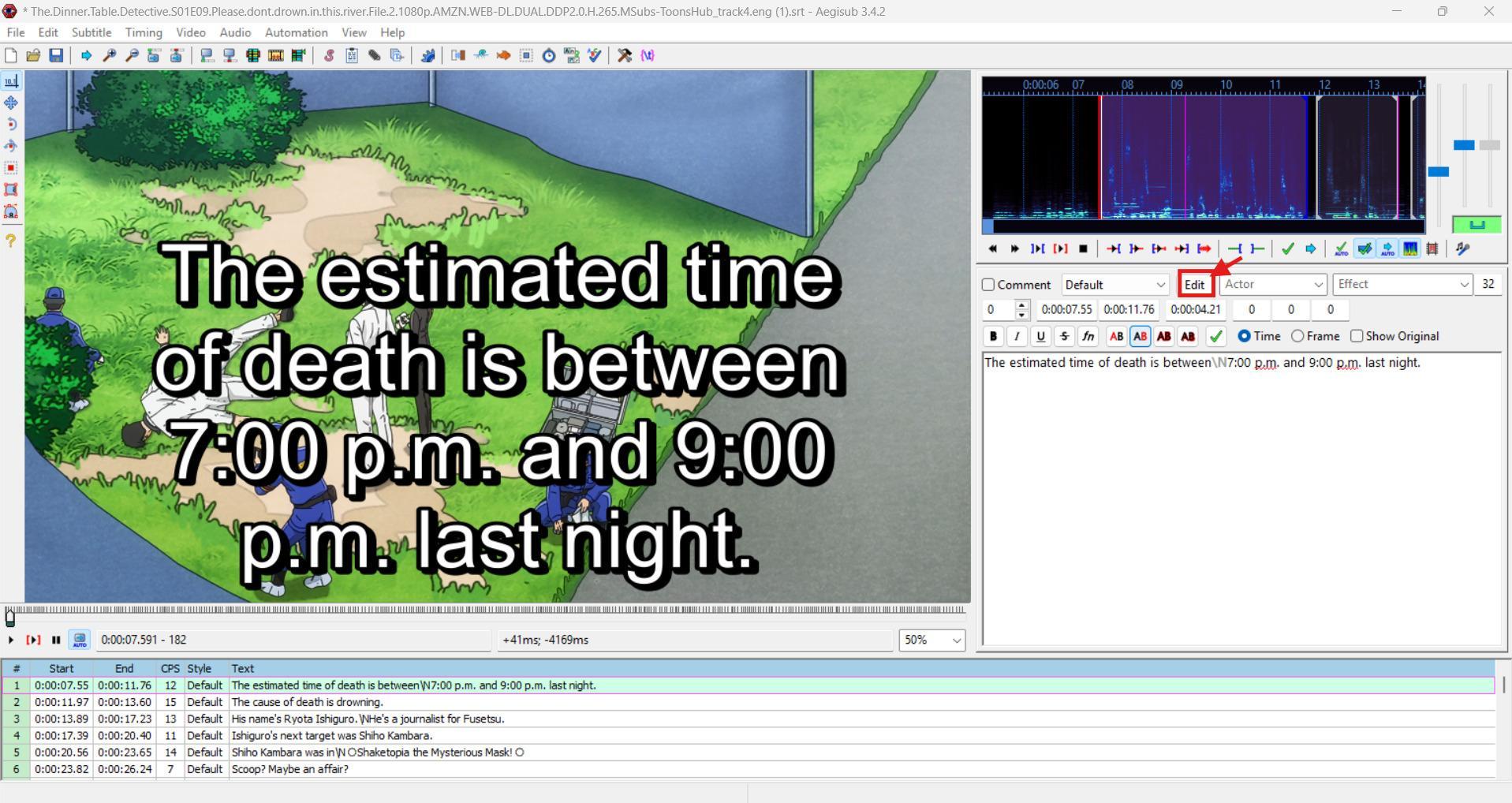
Task: Open Attachments paperclip icon
Action: 375,55
